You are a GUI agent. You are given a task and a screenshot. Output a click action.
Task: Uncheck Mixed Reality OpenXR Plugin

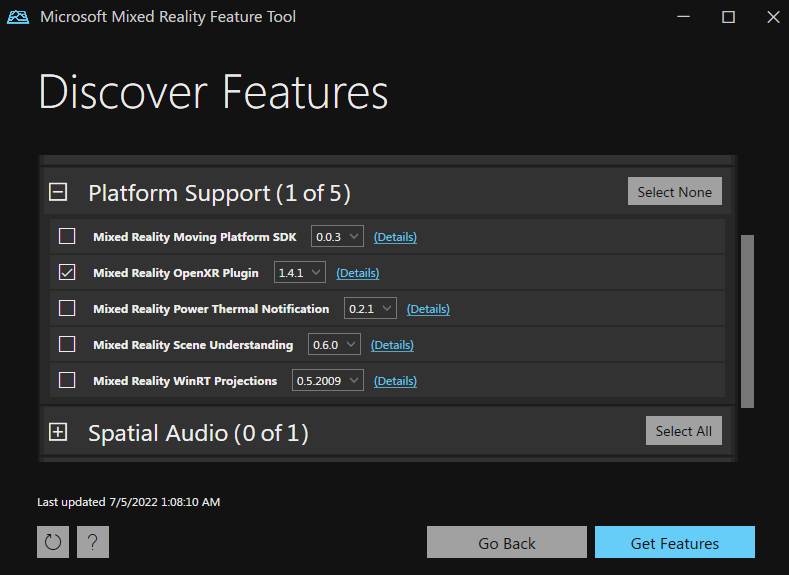[x=67, y=272]
